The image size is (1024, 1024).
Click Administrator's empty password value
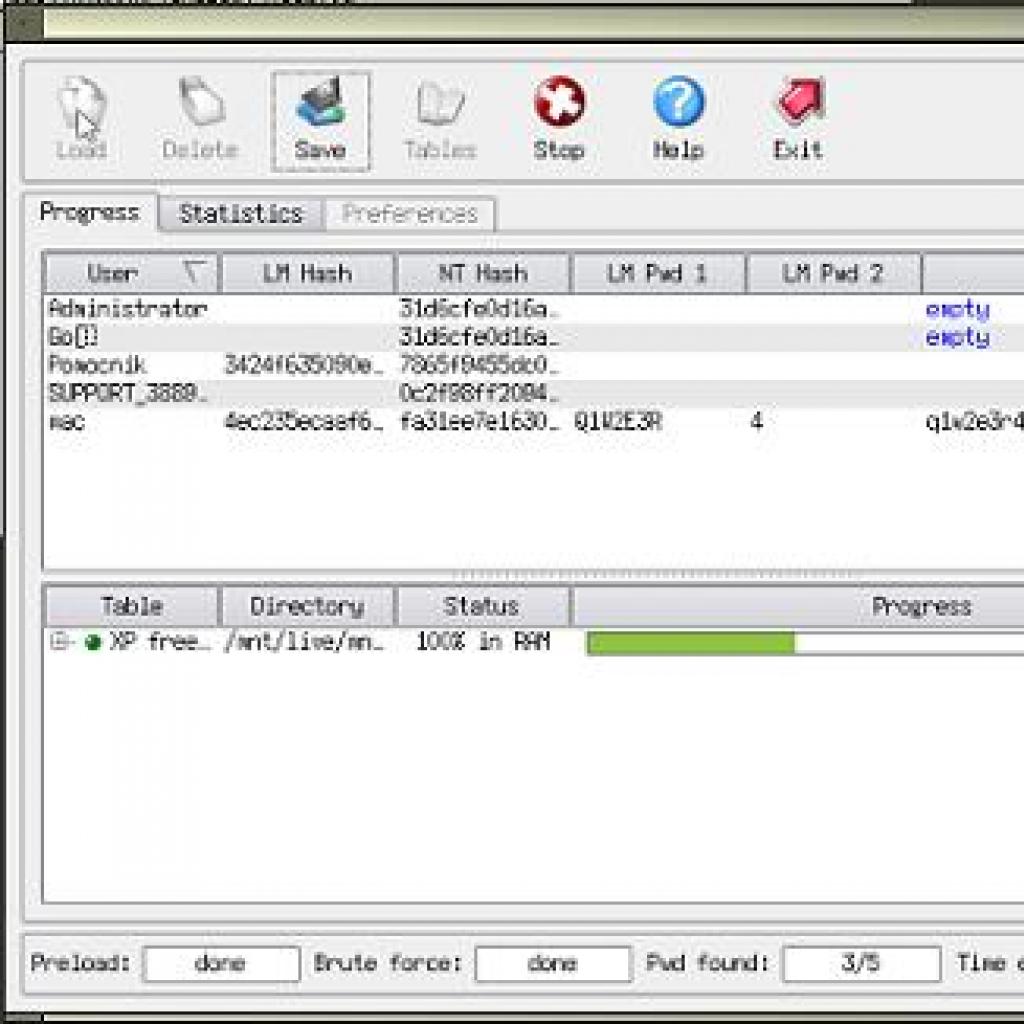pos(957,309)
